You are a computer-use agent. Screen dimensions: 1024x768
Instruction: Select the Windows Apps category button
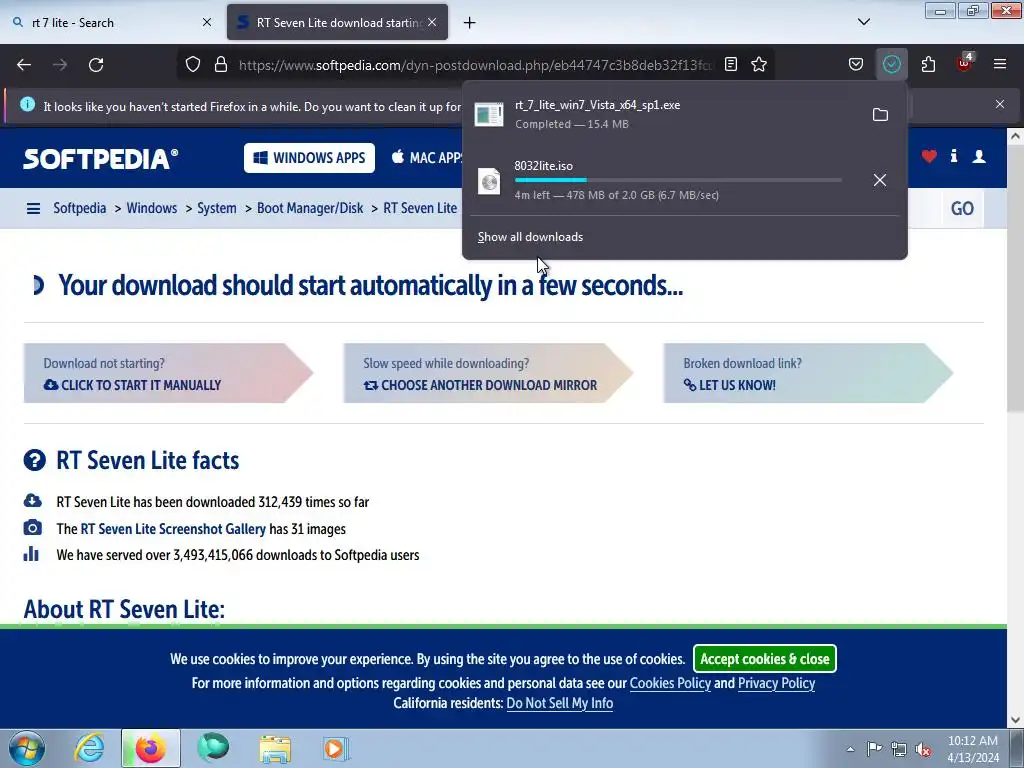click(310, 158)
